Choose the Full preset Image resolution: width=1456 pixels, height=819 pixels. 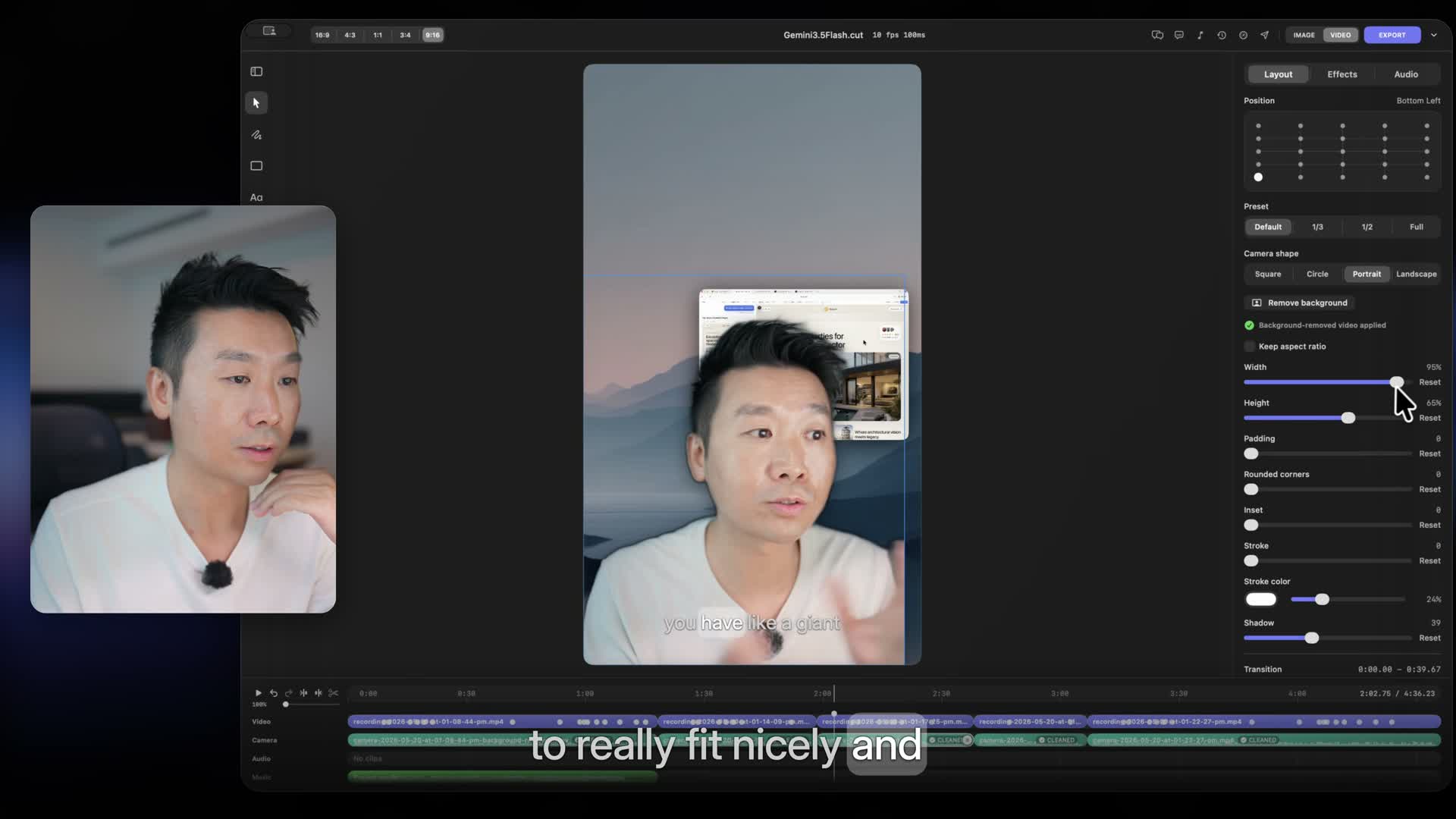(1416, 227)
